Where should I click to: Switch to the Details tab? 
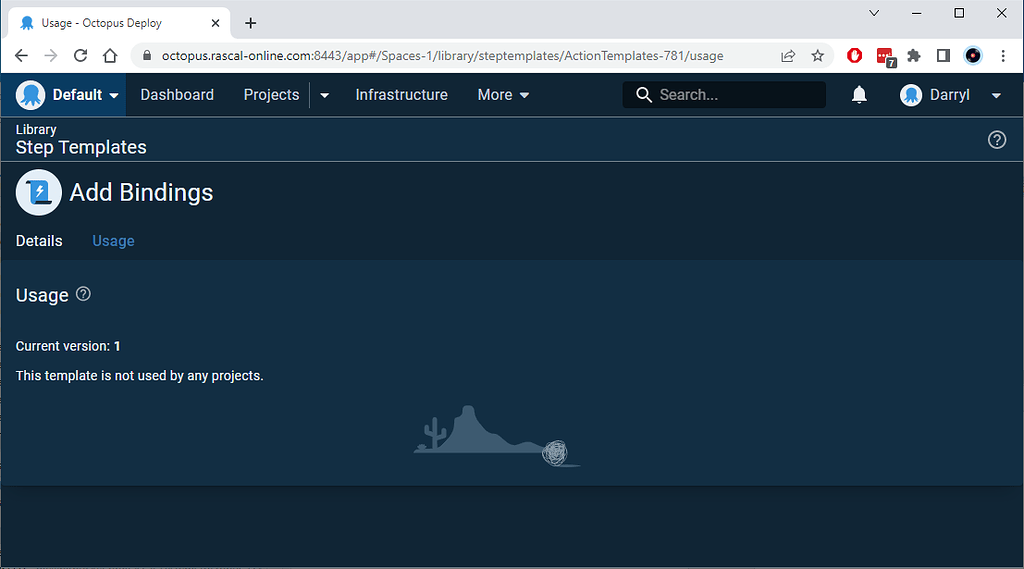(39, 241)
